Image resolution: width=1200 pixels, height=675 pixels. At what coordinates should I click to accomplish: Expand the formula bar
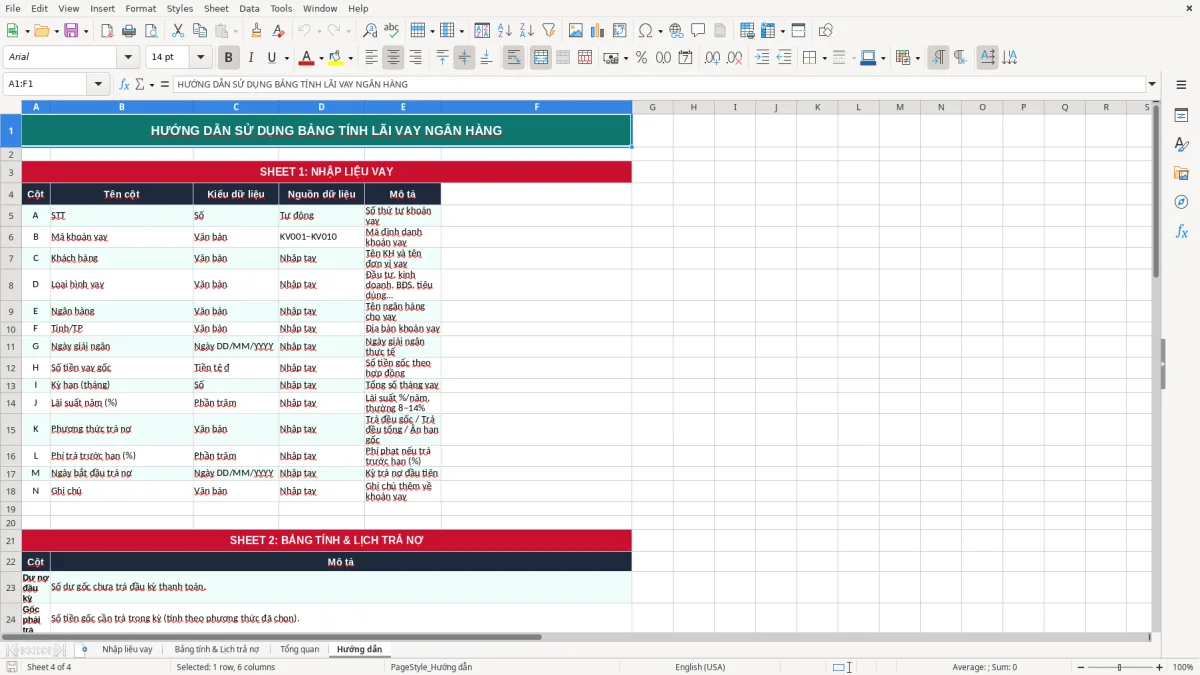[1152, 85]
